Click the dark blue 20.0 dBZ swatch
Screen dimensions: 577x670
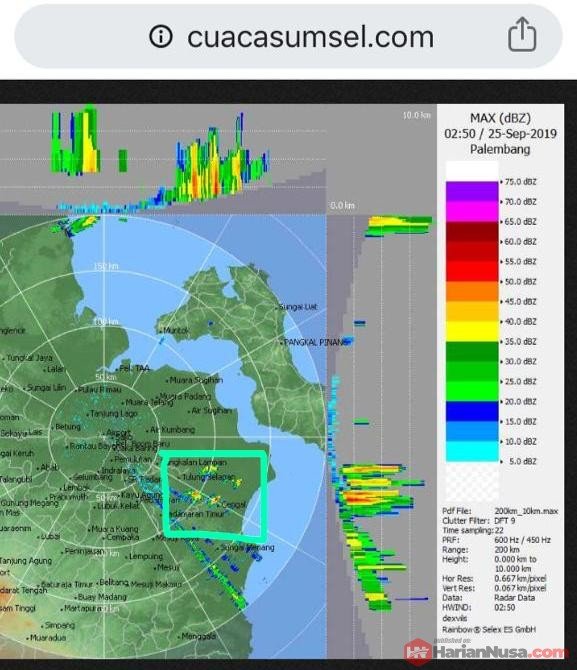point(472,411)
